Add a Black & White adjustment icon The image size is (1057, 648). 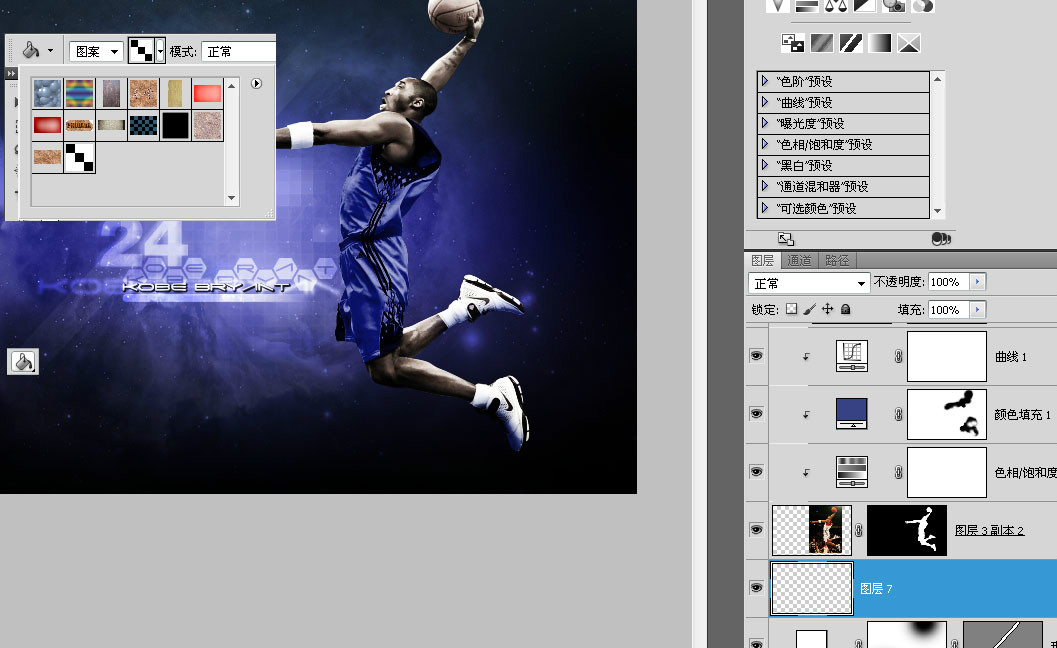point(865,6)
